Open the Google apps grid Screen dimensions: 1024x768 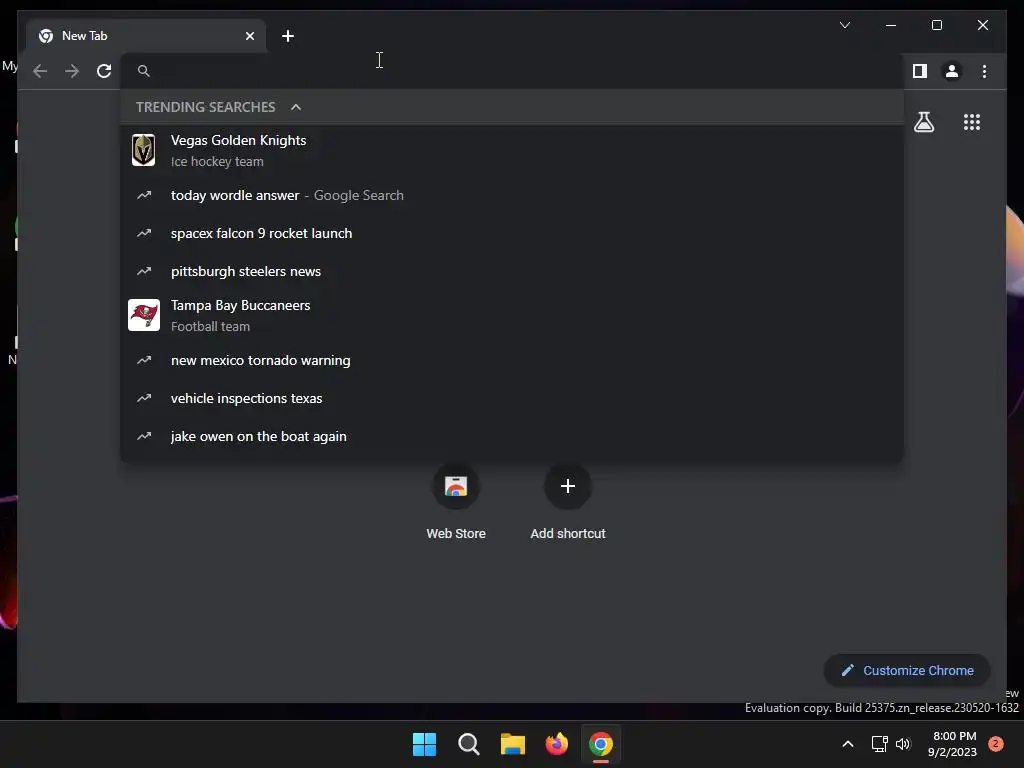[x=972, y=122]
